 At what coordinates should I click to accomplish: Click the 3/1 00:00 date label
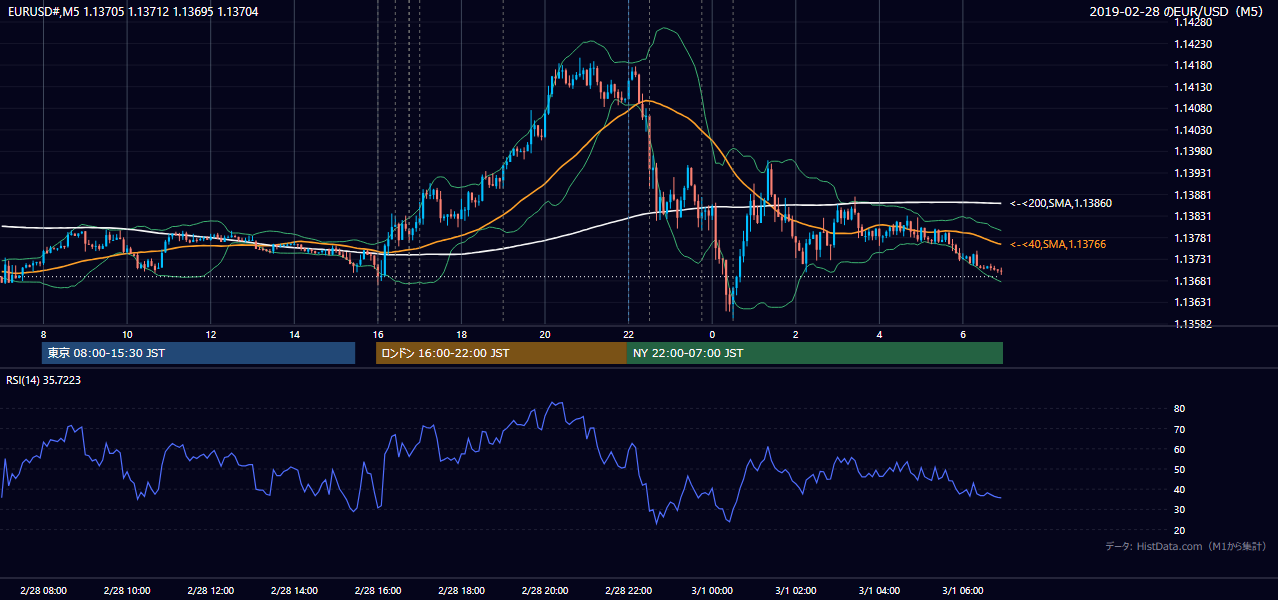(x=712, y=590)
